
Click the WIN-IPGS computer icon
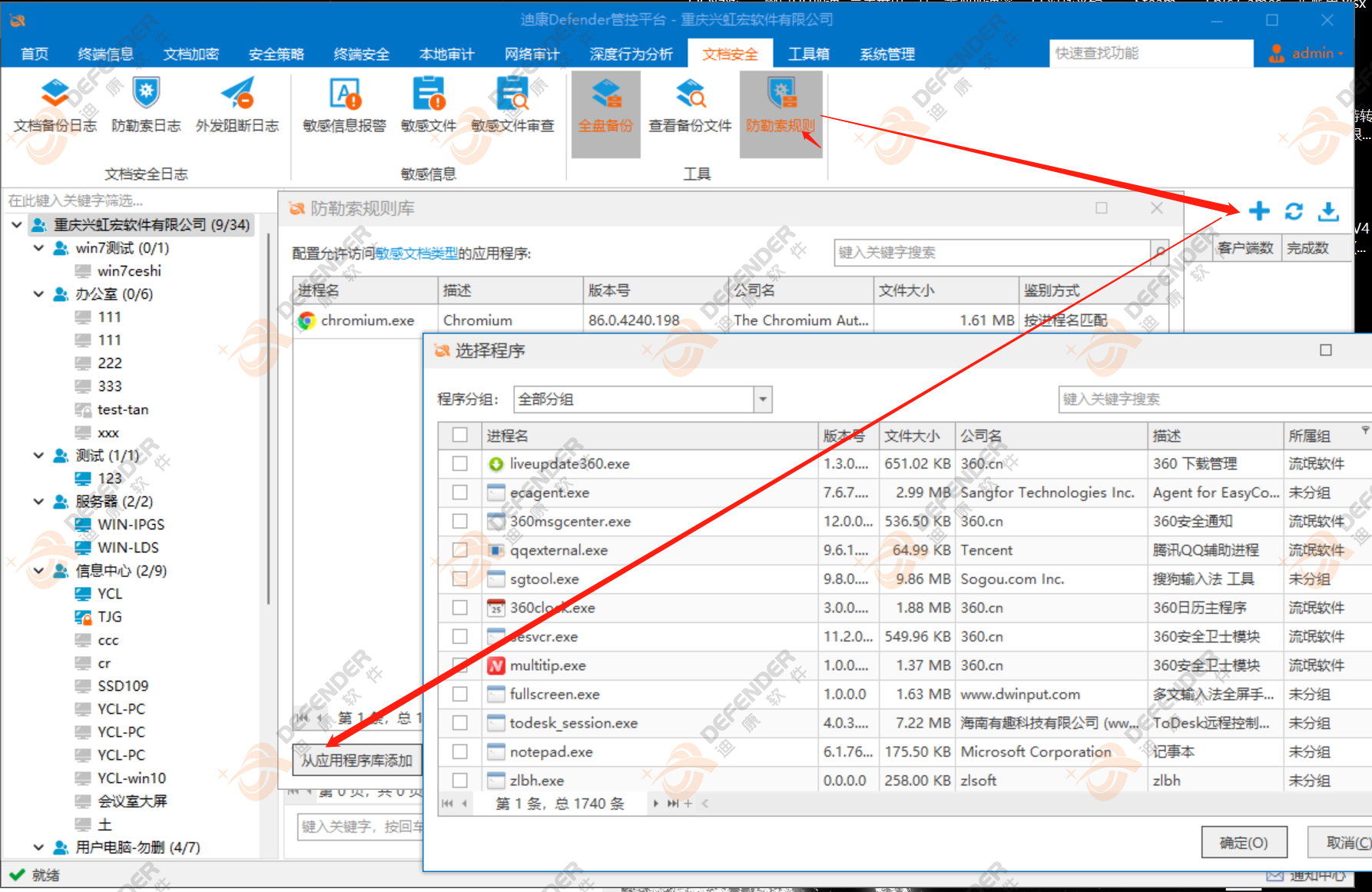point(83,525)
